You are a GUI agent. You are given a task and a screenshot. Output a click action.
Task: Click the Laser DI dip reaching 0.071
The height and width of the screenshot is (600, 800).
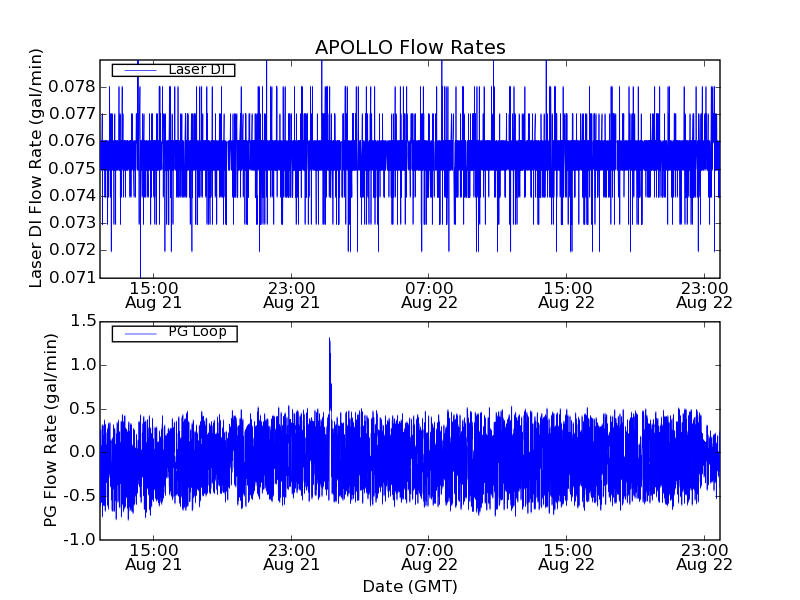point(140,263)
